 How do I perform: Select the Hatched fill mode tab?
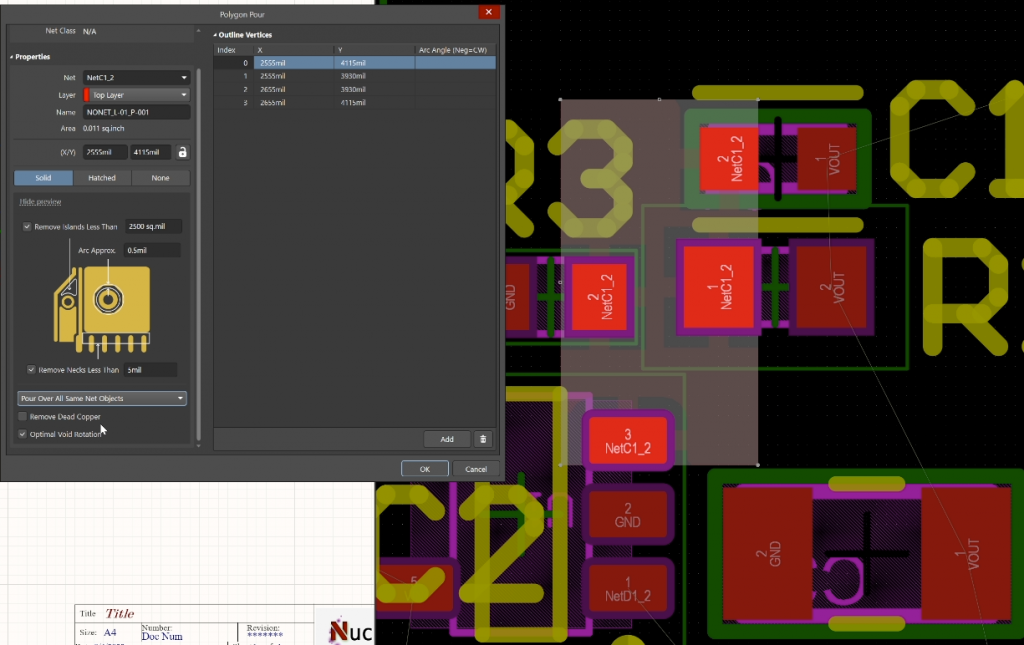point(102,178)
